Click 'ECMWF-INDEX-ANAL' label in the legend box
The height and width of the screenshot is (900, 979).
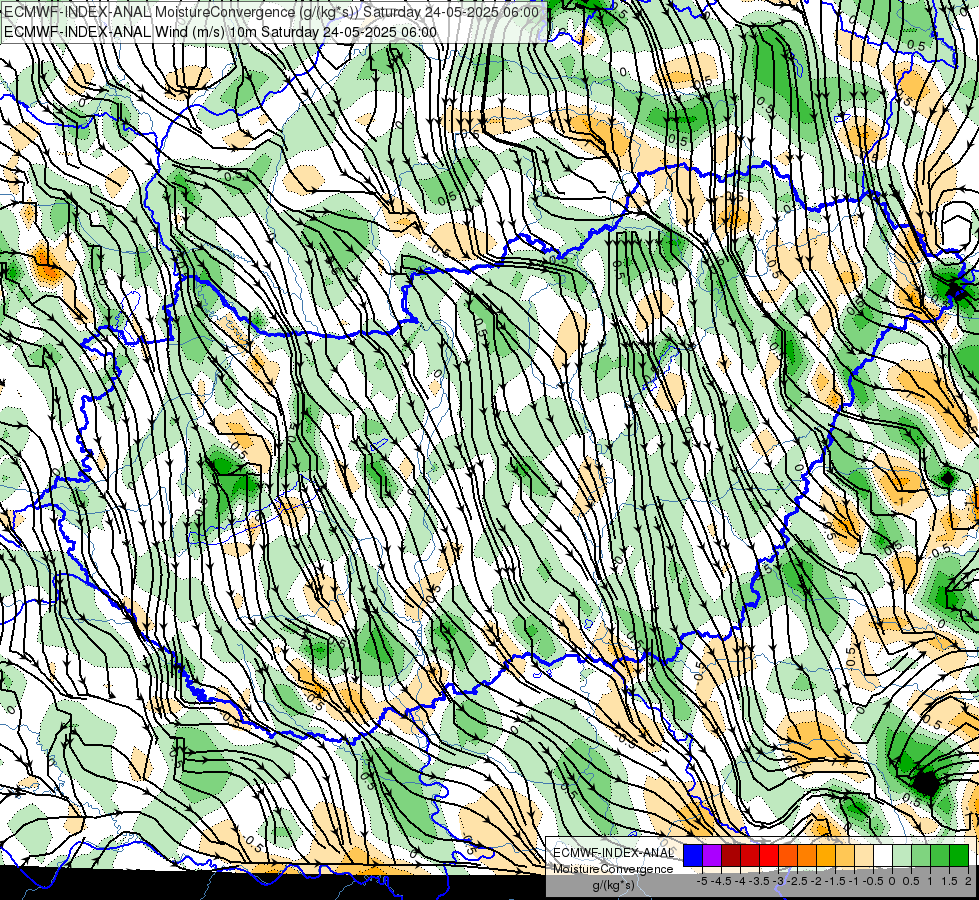(x=613, y=853)
